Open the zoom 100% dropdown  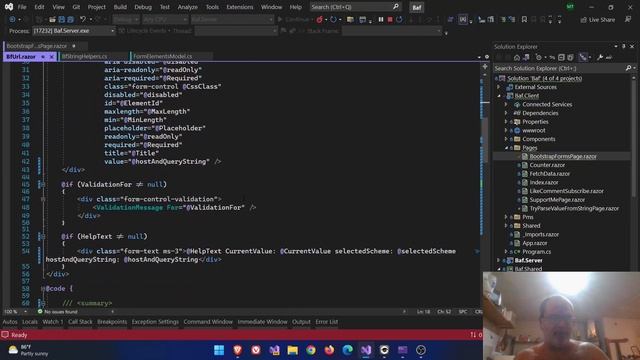(x=16, y=311)
